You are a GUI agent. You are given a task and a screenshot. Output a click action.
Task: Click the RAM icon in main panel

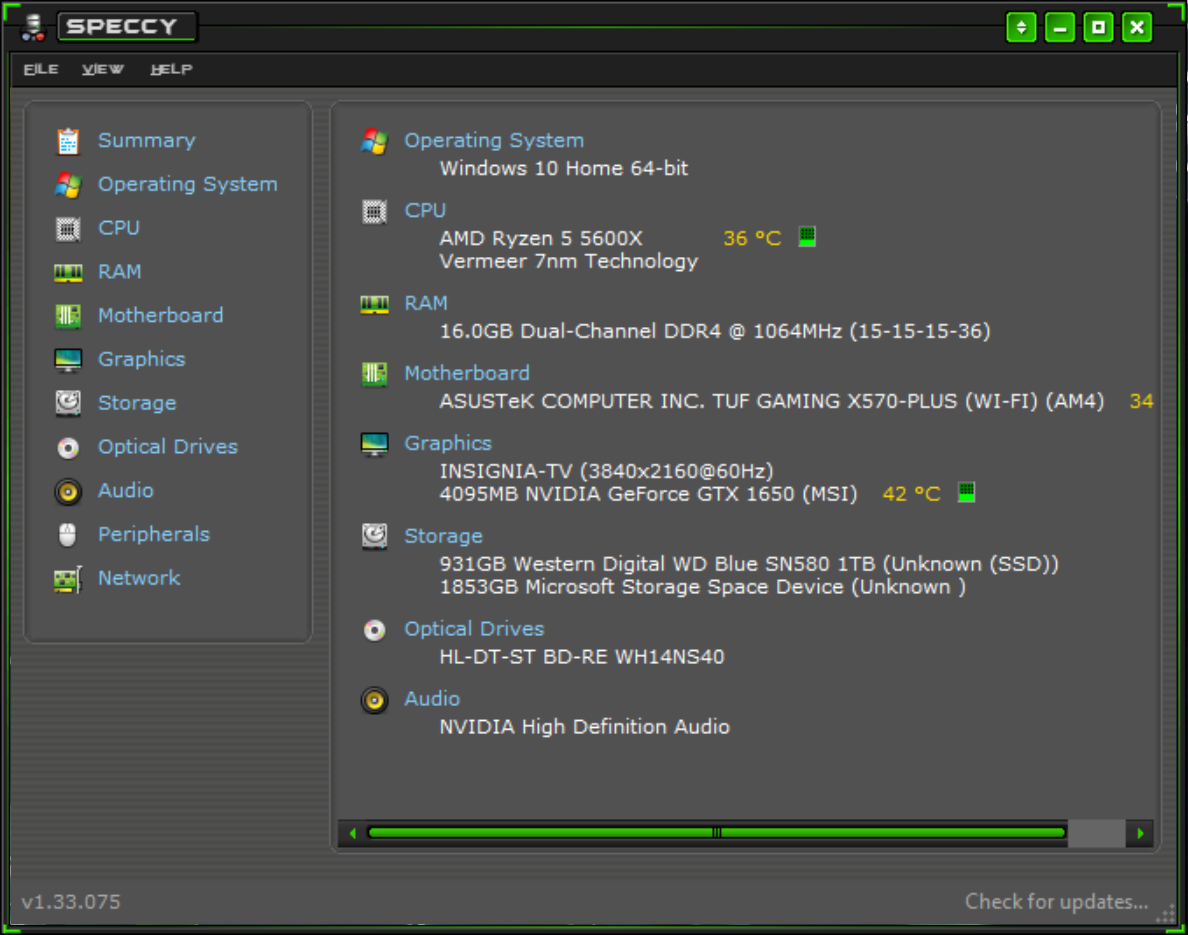374,305
